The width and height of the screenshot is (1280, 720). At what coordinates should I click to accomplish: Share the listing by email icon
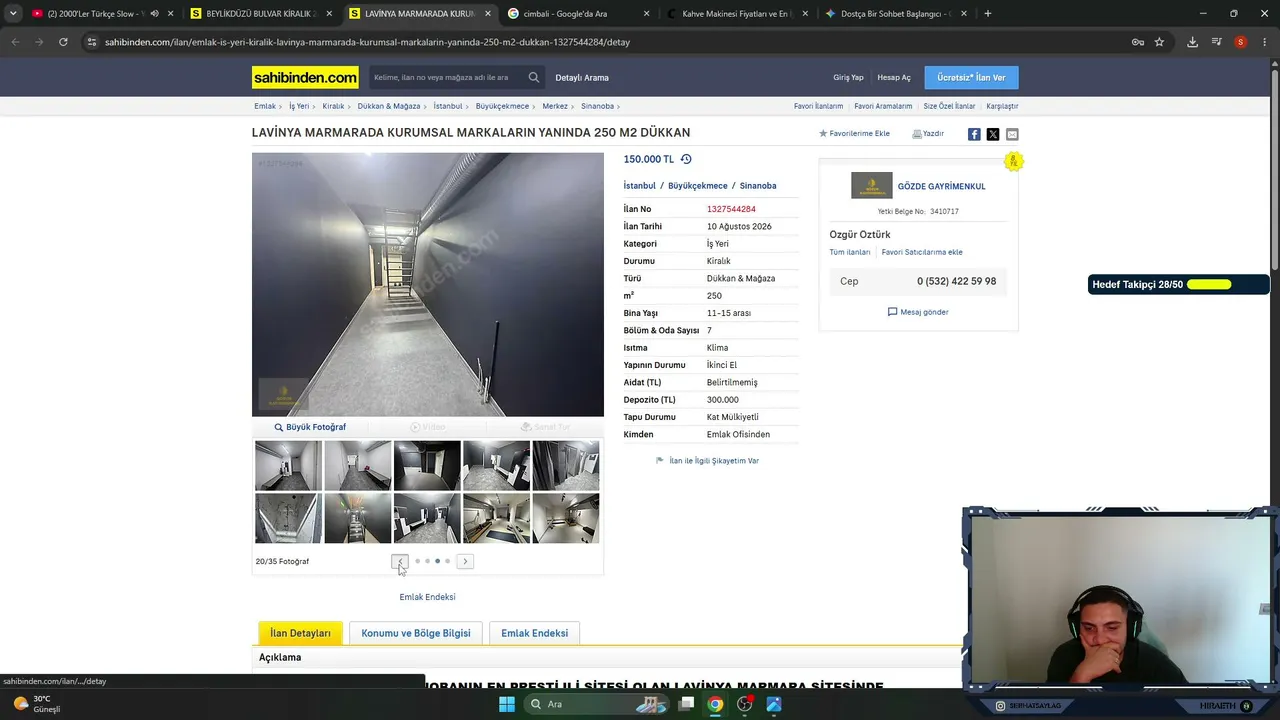point(1012,134)
